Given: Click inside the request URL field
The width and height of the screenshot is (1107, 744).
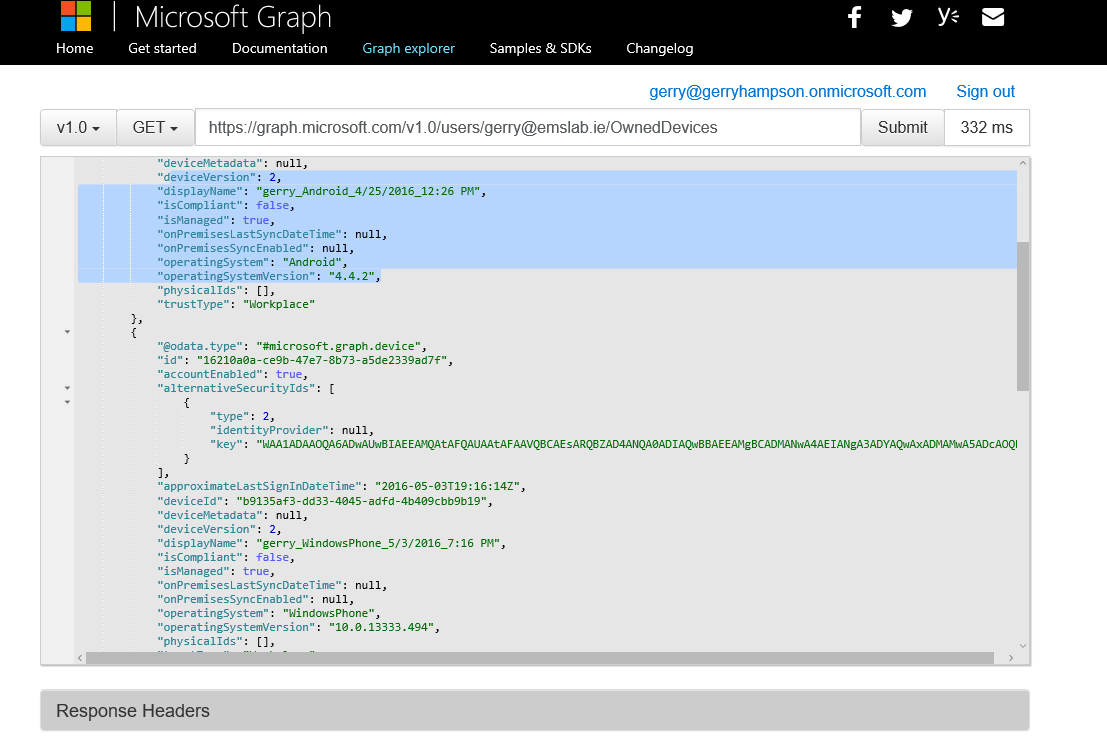Looking at the screenshot, I should (520, 127).
